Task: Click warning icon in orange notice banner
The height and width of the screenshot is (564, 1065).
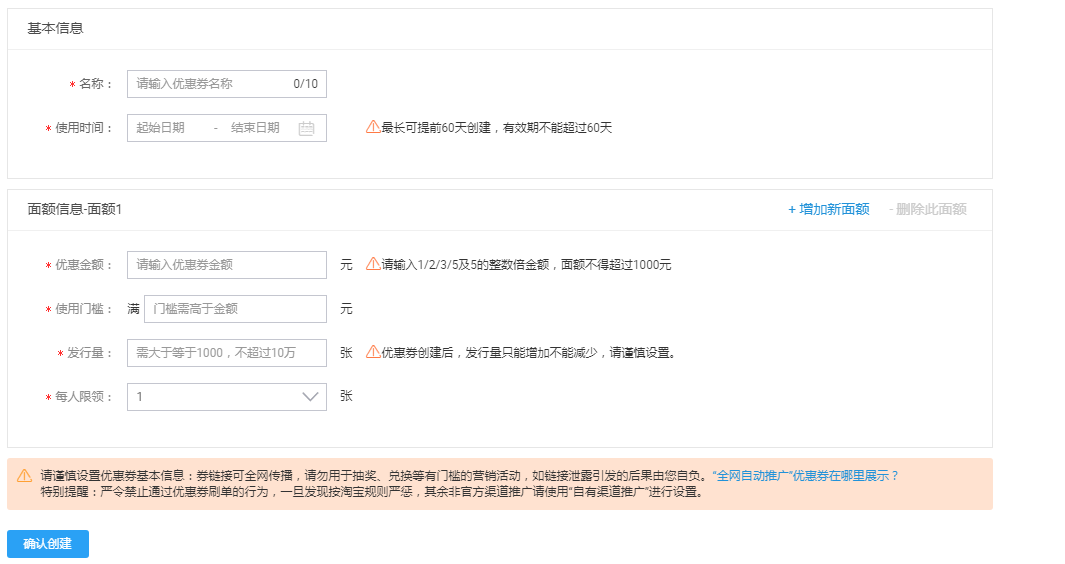Action: click(24, 476)
